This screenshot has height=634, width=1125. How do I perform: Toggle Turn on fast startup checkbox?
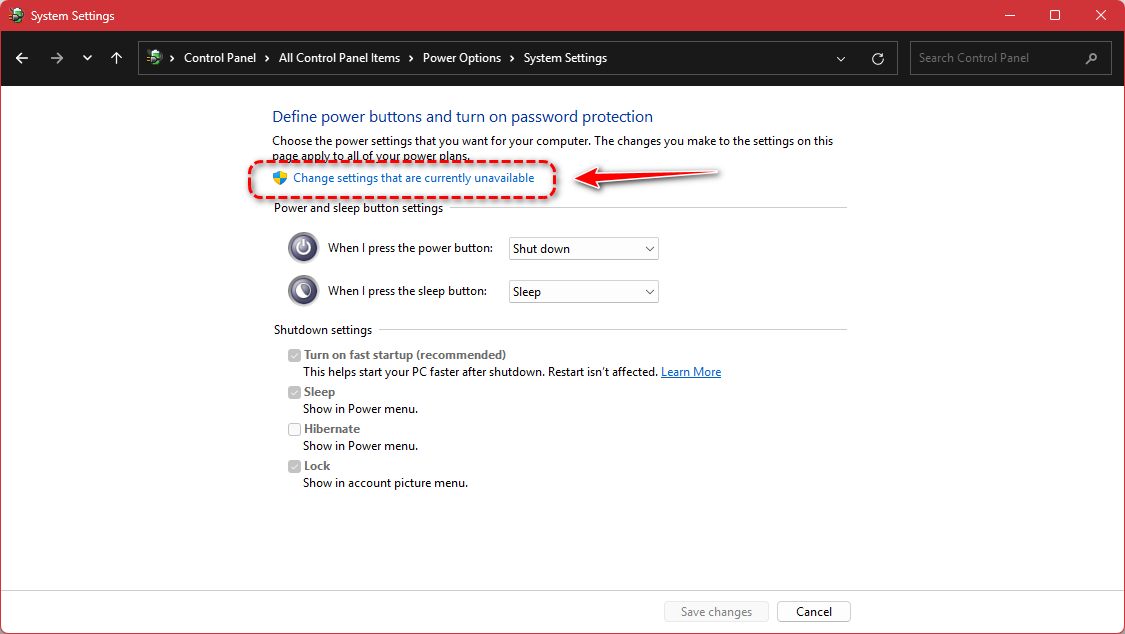294,355
